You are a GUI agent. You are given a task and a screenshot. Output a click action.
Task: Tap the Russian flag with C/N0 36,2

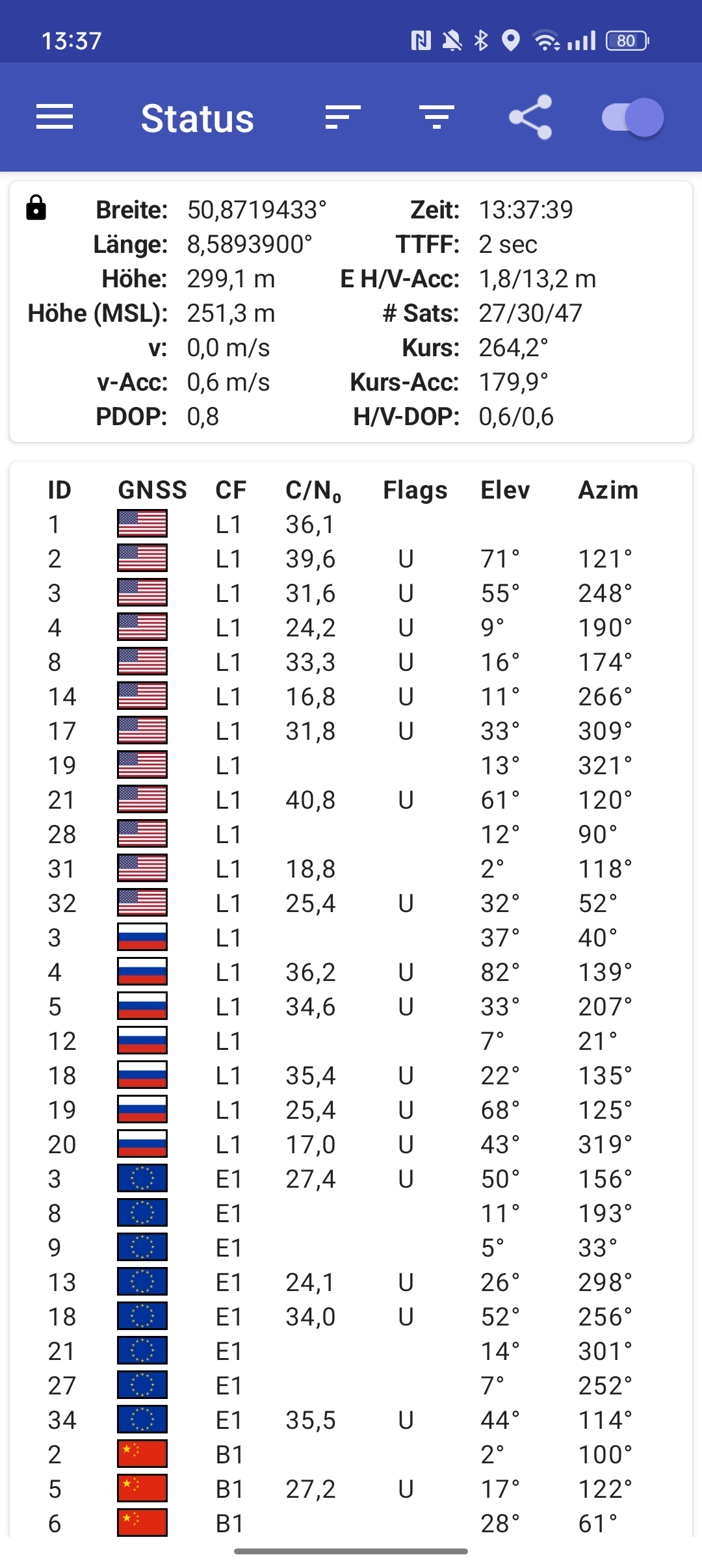[142, 971]
